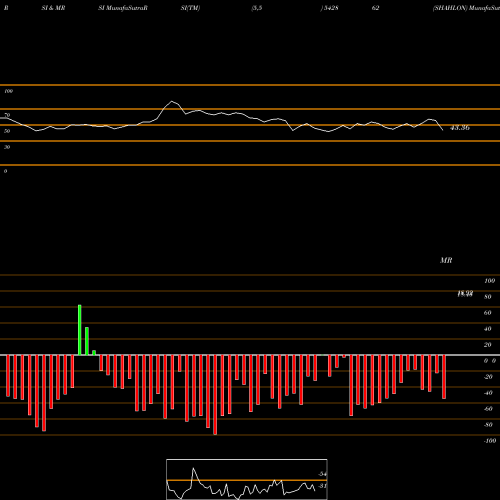
Task: Click the RSI line peak above 70
Action: 172,101
